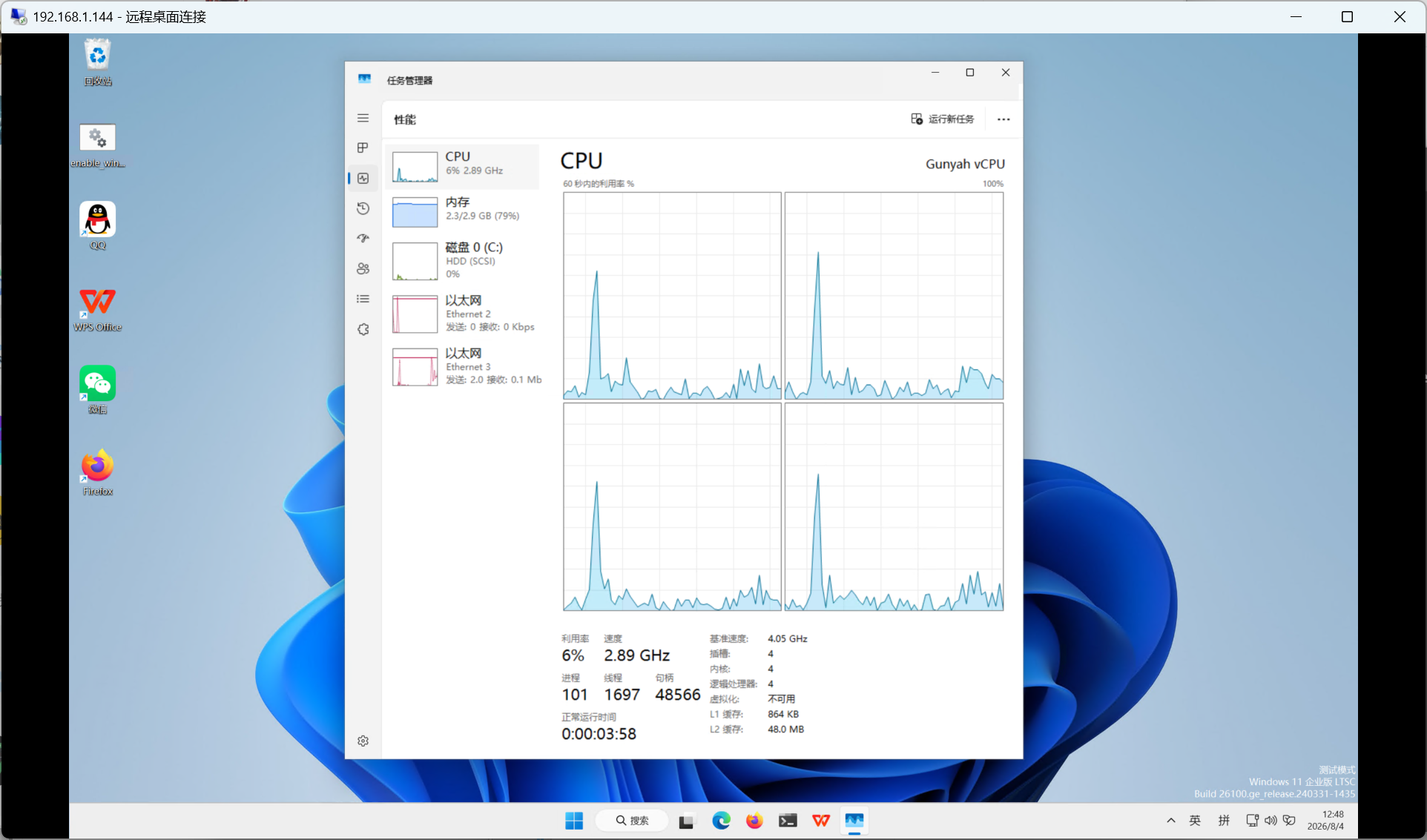
Task: Click the taskbar search box
Action: pos(633,821)
